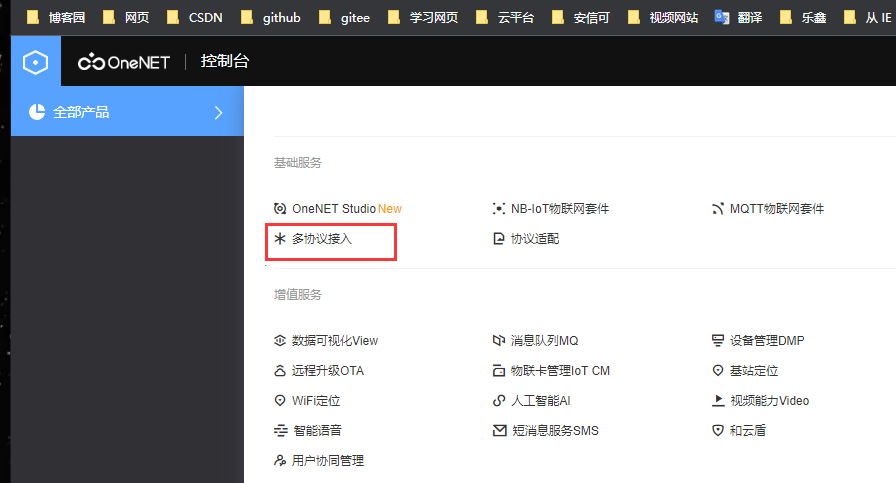Click the 消息队列MQ icon

(499, 341)
